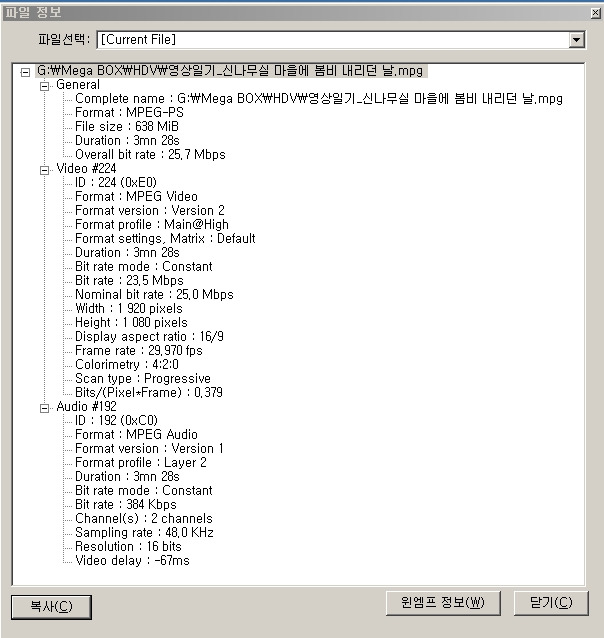Click the 윈엠프 정보(W) button
Screen dimensions: 604x638
point(443,603)
